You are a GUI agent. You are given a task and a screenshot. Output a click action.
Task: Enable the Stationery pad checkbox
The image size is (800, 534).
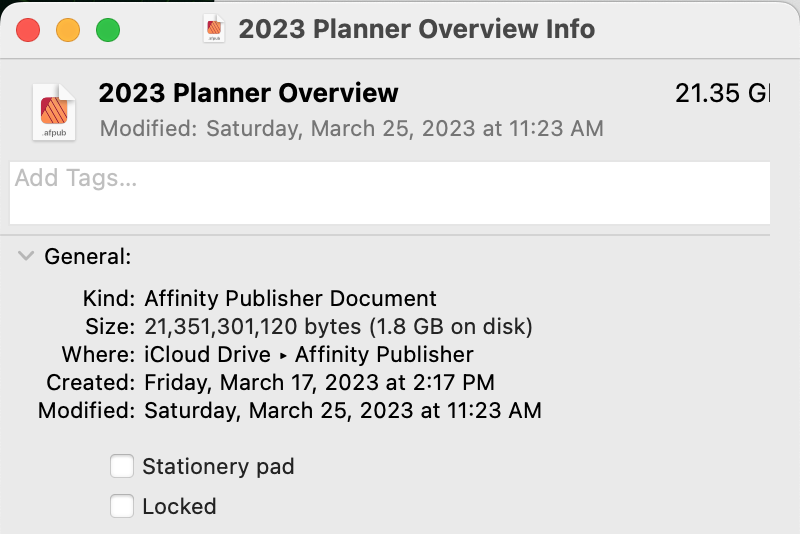[x=122, y=466]
